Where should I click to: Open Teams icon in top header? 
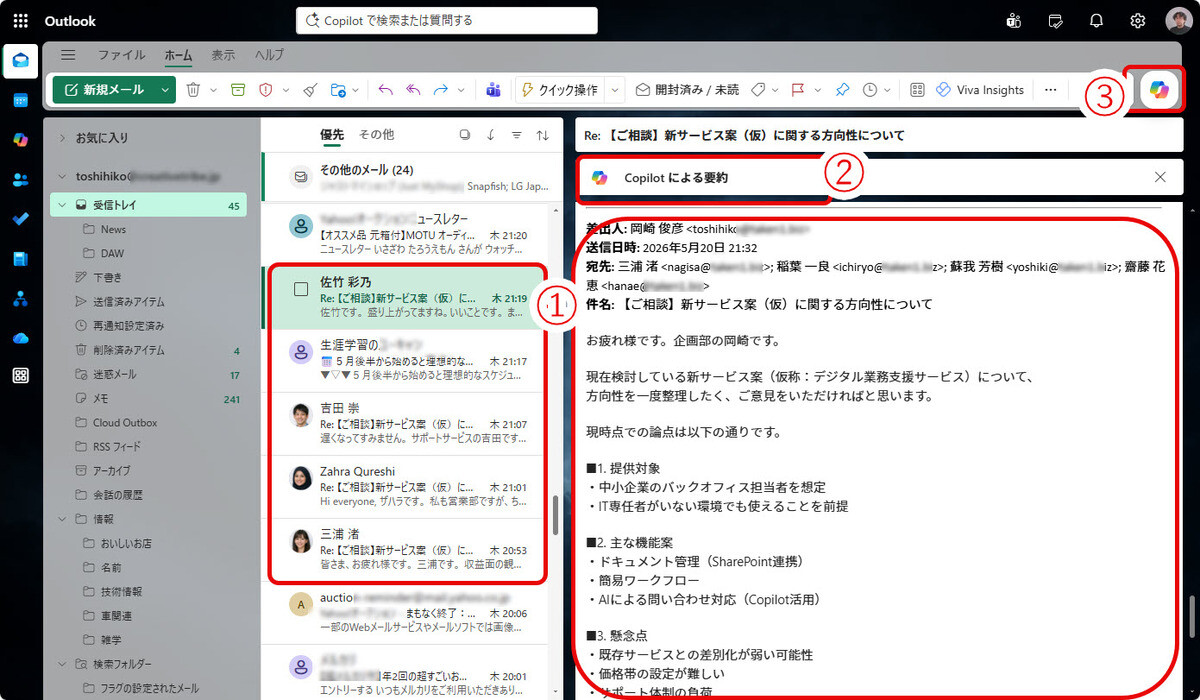1014,21
